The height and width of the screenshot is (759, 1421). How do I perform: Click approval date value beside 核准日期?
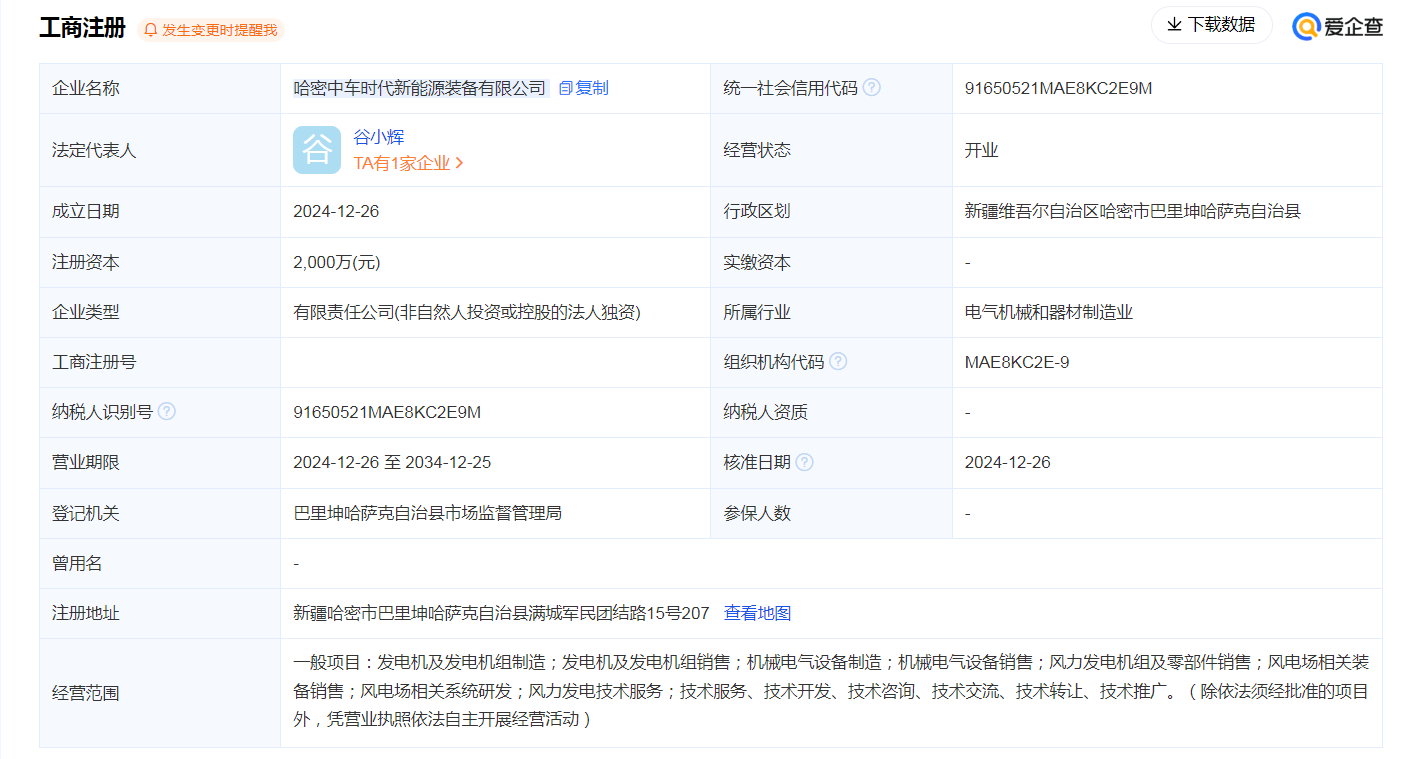1007,462
